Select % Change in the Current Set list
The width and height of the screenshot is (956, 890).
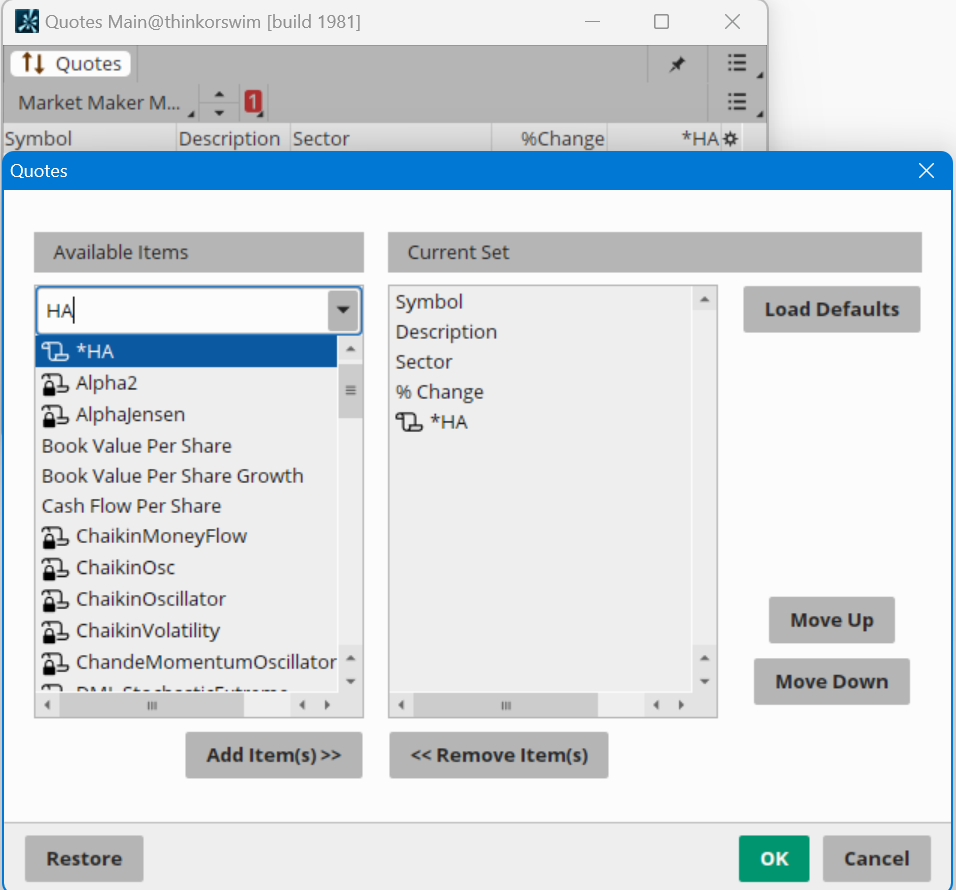coord(540,392)
